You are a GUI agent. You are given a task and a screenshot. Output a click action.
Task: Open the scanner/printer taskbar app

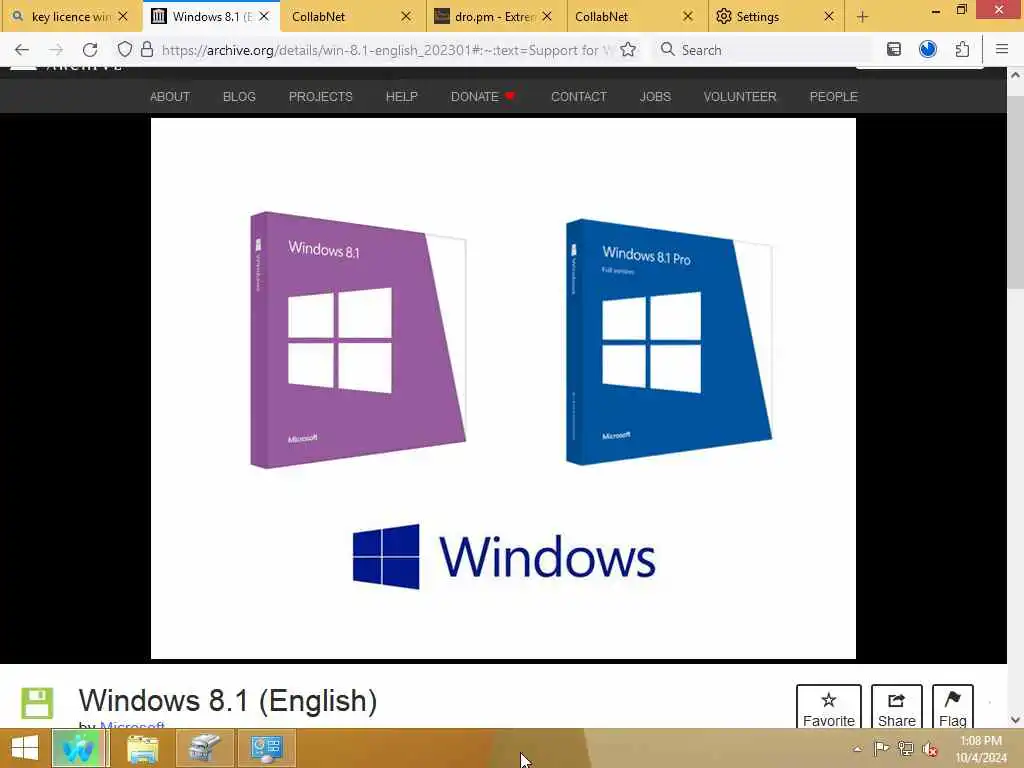[x=204, y=748]
